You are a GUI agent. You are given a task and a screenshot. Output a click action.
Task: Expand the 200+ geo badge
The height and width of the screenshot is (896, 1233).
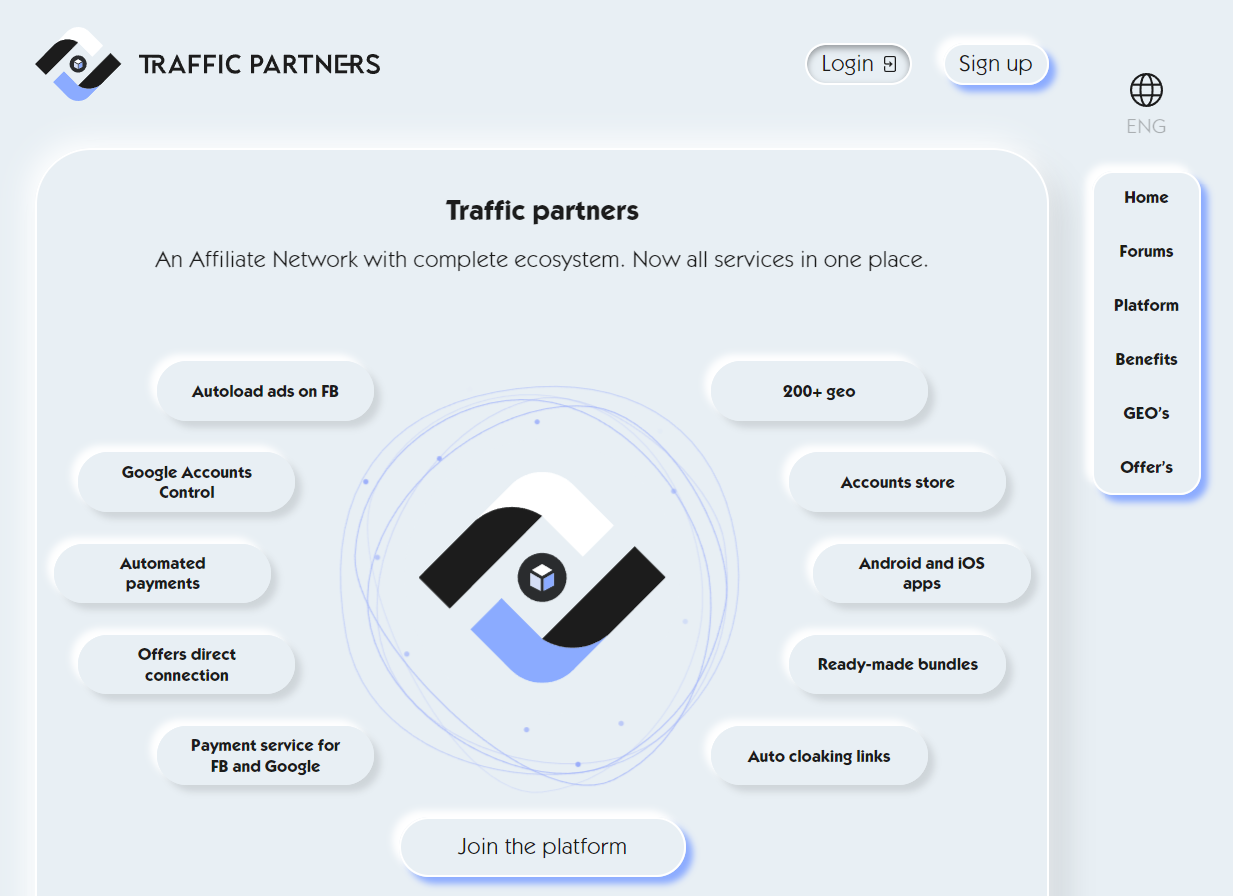(x=818, y=391)
